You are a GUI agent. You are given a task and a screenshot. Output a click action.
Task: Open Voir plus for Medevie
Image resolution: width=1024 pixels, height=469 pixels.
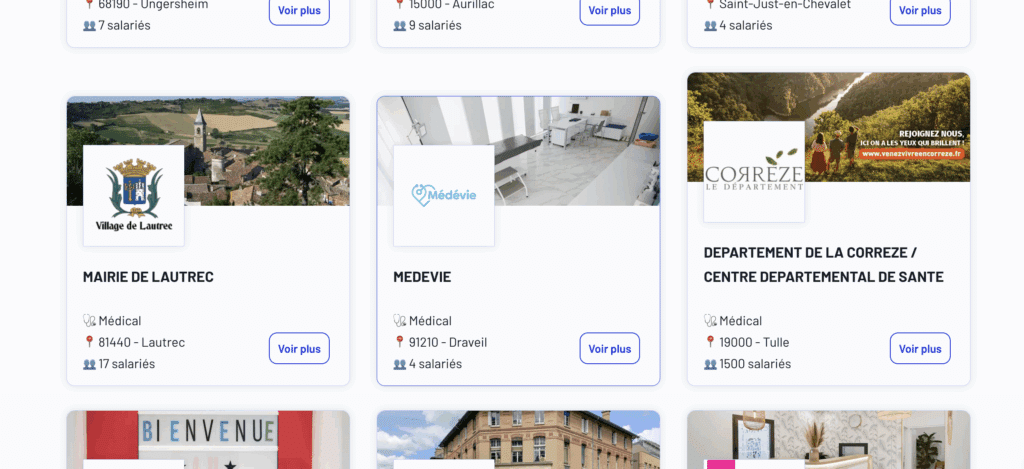pos(609,348)
